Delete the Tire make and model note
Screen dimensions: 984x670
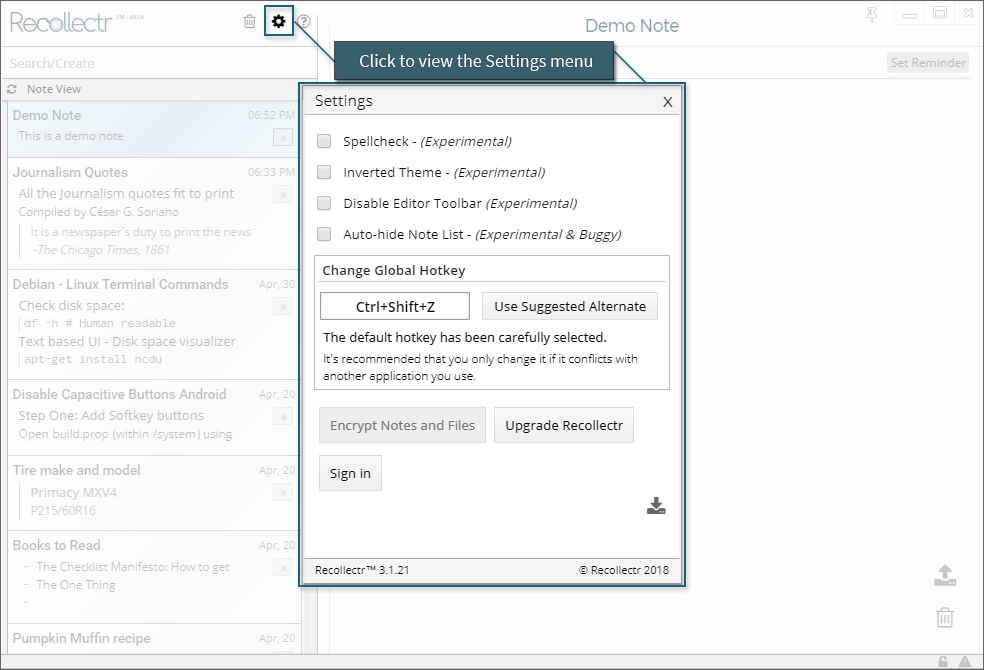283,492
